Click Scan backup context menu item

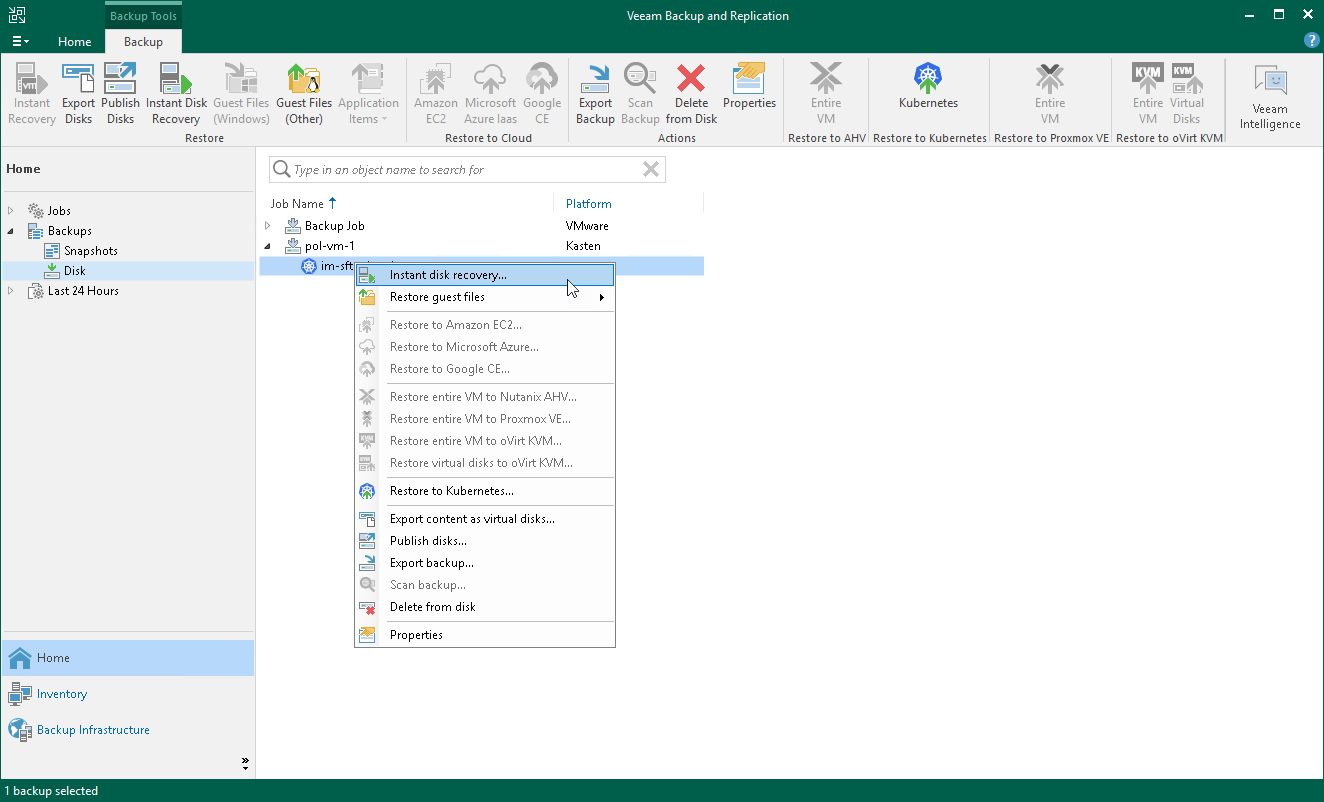coord(485,585)
